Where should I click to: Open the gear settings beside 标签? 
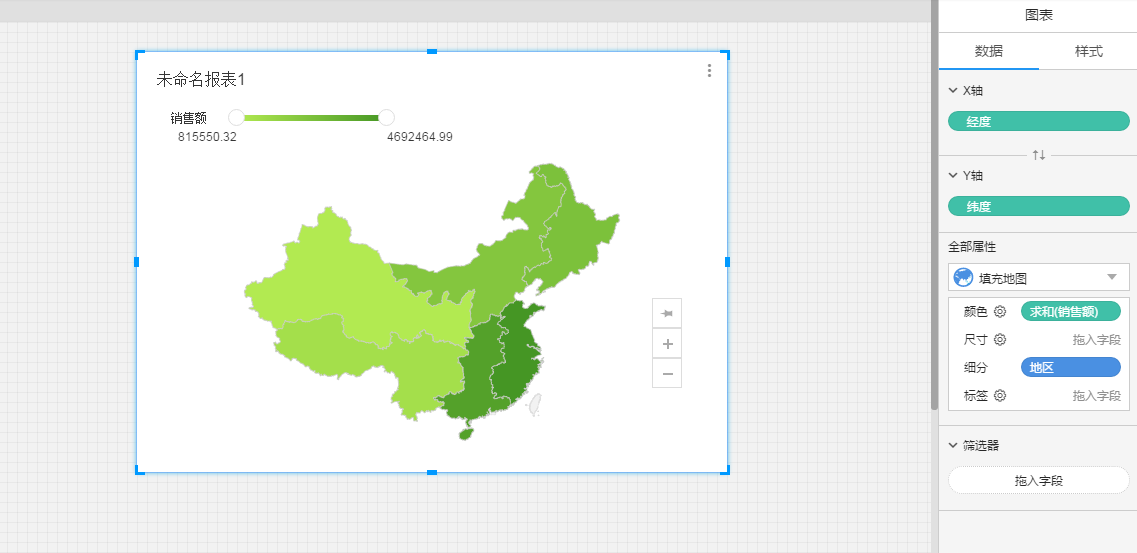point(1000,396)
